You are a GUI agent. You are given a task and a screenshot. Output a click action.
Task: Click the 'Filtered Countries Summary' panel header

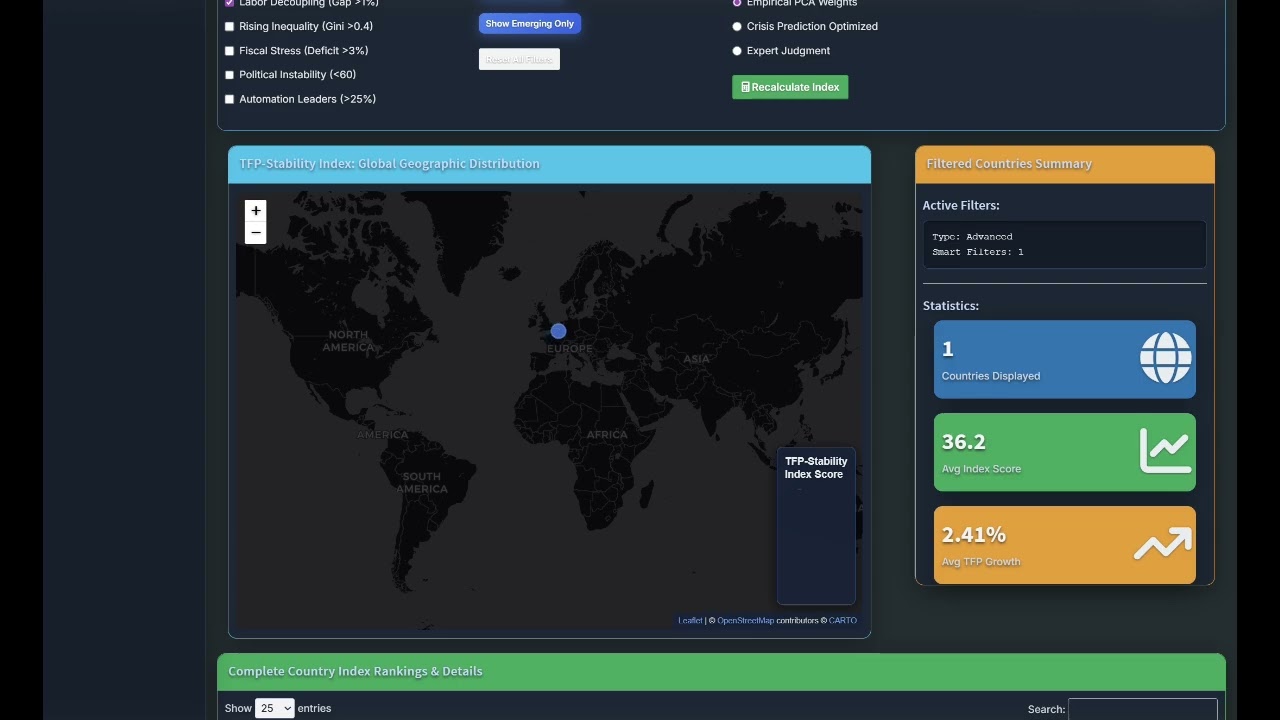click(1065, 164)
